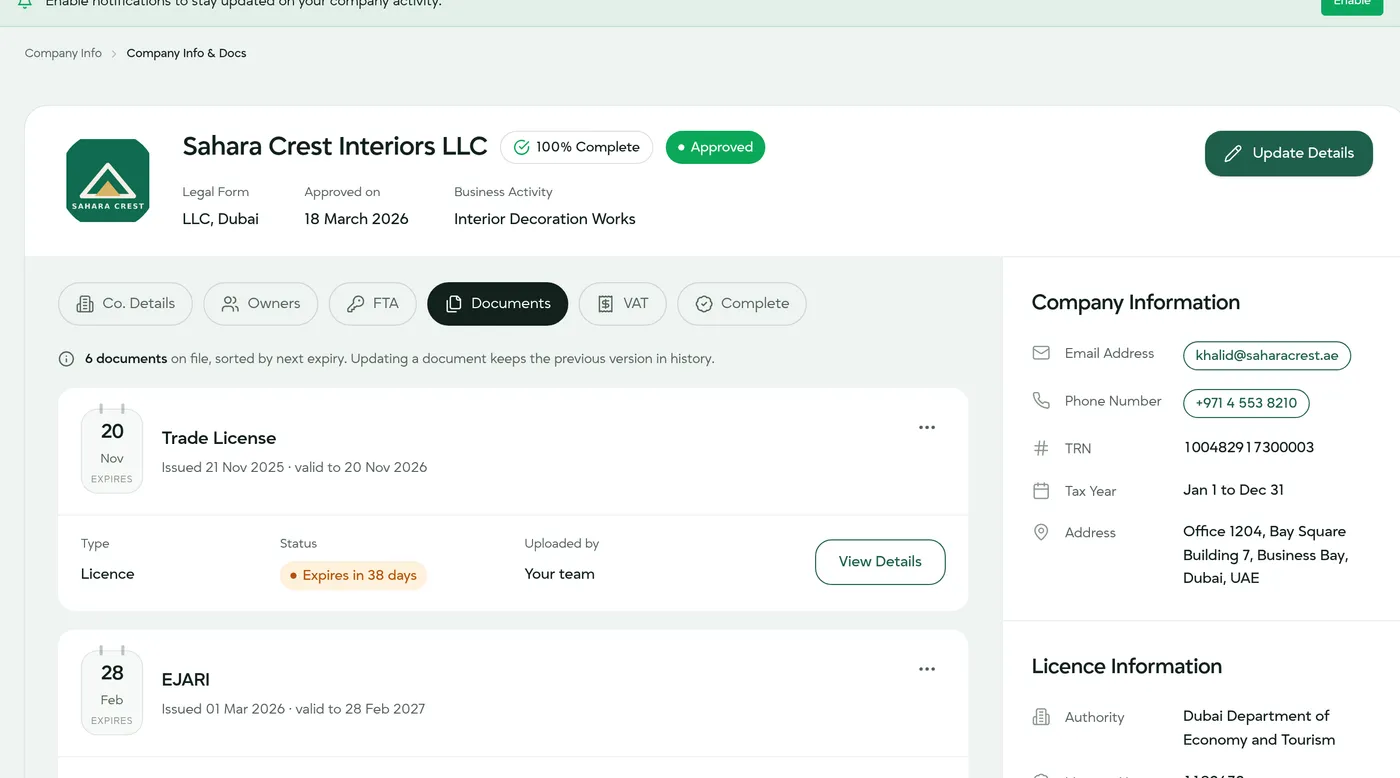1400x778 pixels.
Task: Click the khalid@saharacrest.ae email chip
Action: (x=1267, y=356)
